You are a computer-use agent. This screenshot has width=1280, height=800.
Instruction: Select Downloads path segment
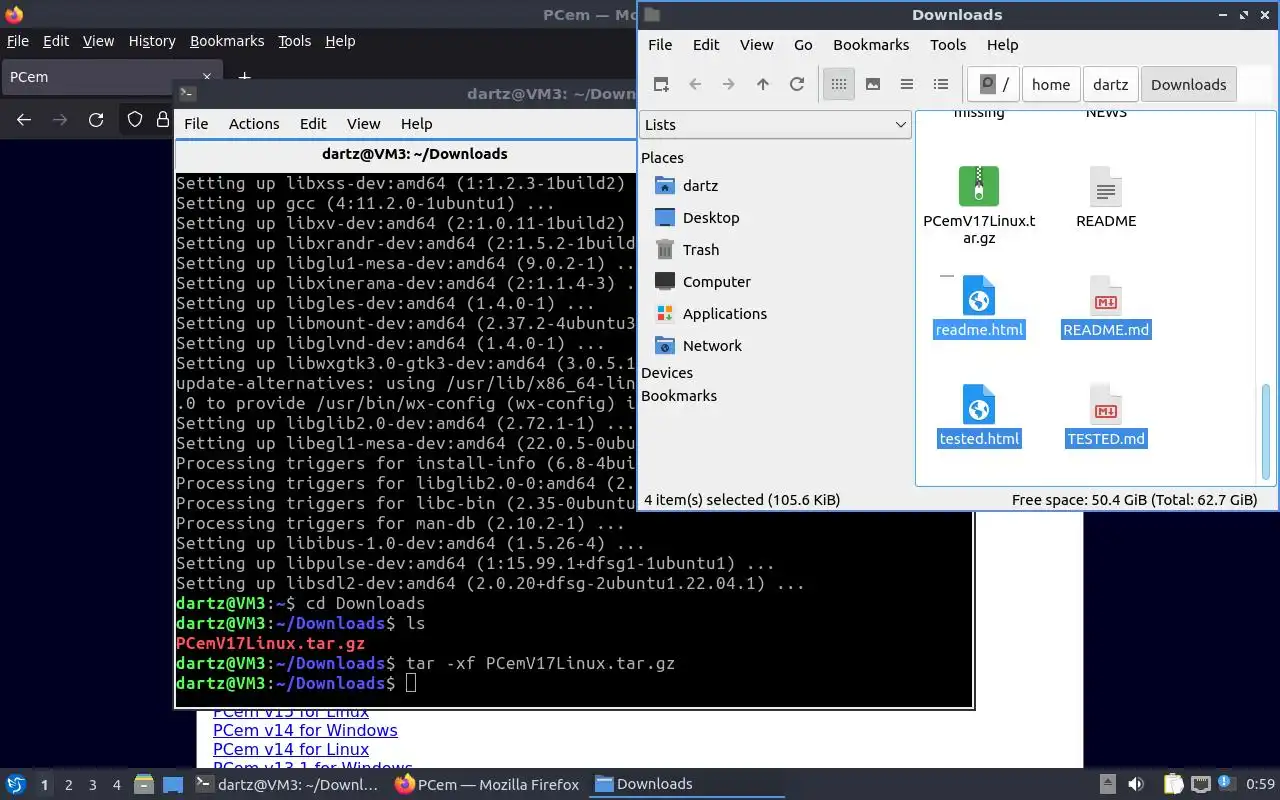1188,84
